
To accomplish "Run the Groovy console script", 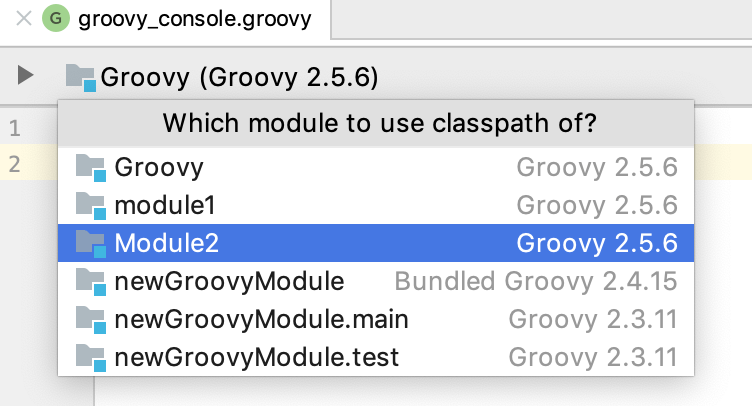I will coord(26,75).
